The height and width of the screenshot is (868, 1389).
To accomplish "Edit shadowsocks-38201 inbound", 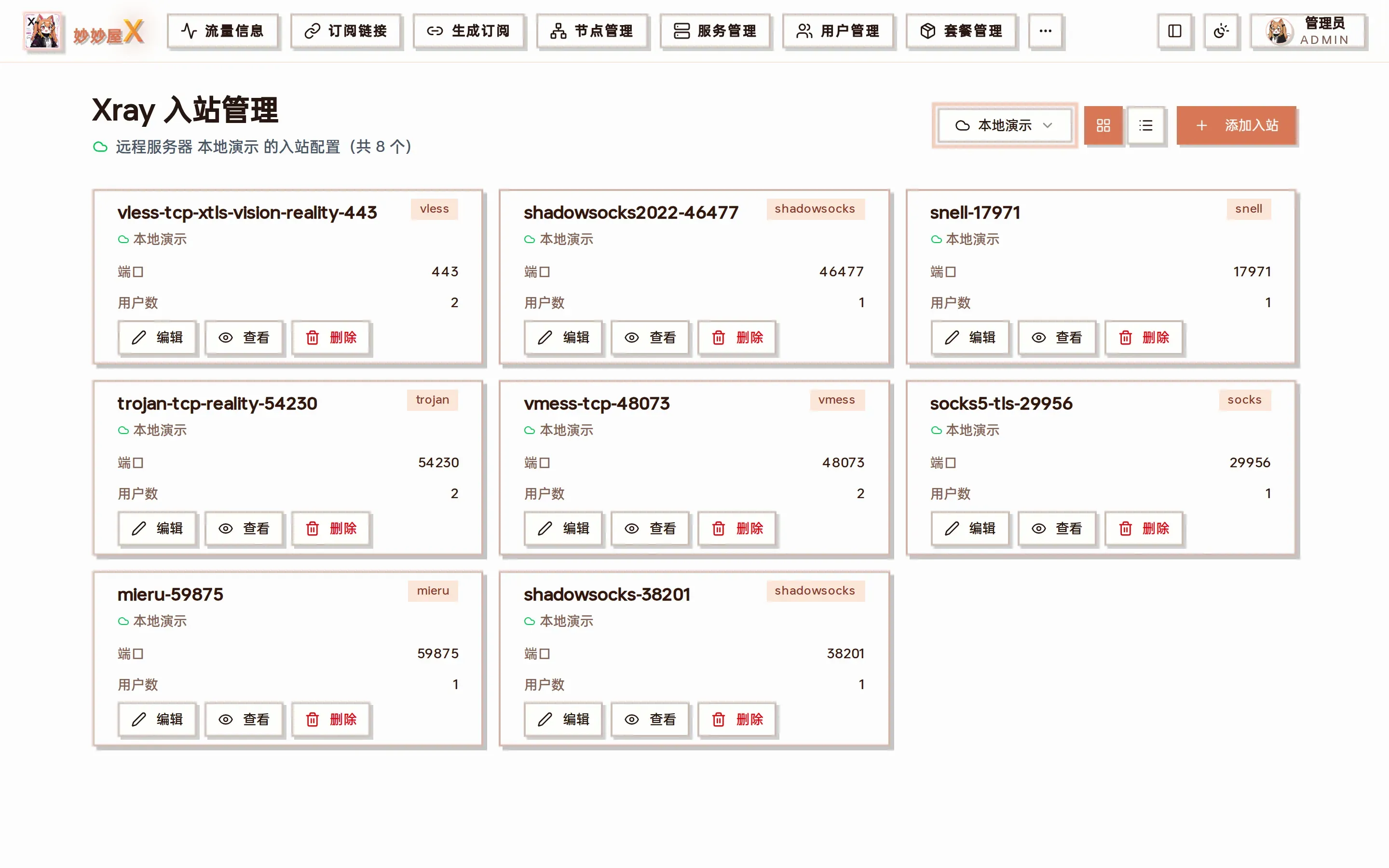I will pyautogui.click(x=564, y=719).
